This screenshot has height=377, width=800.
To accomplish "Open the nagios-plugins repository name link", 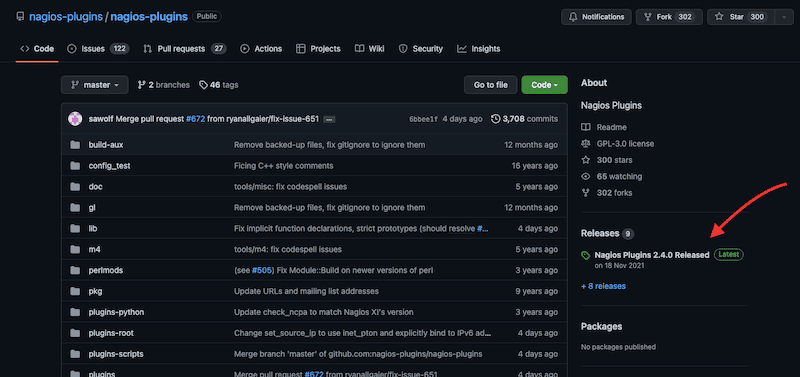I will [149, 17].
